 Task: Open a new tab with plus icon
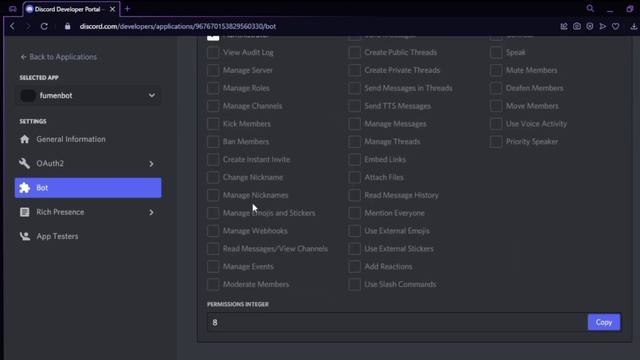click(x=127, y=9)
